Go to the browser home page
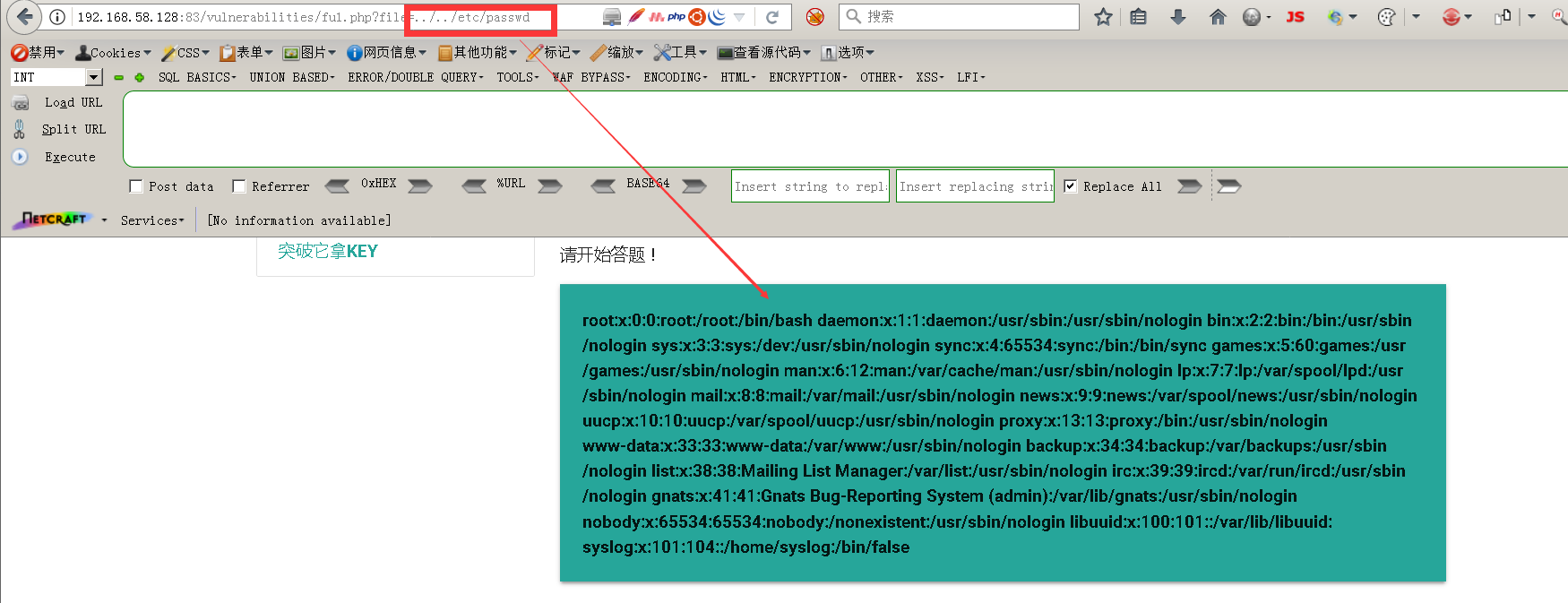1568x603 pixels. tap(1218, 17)
